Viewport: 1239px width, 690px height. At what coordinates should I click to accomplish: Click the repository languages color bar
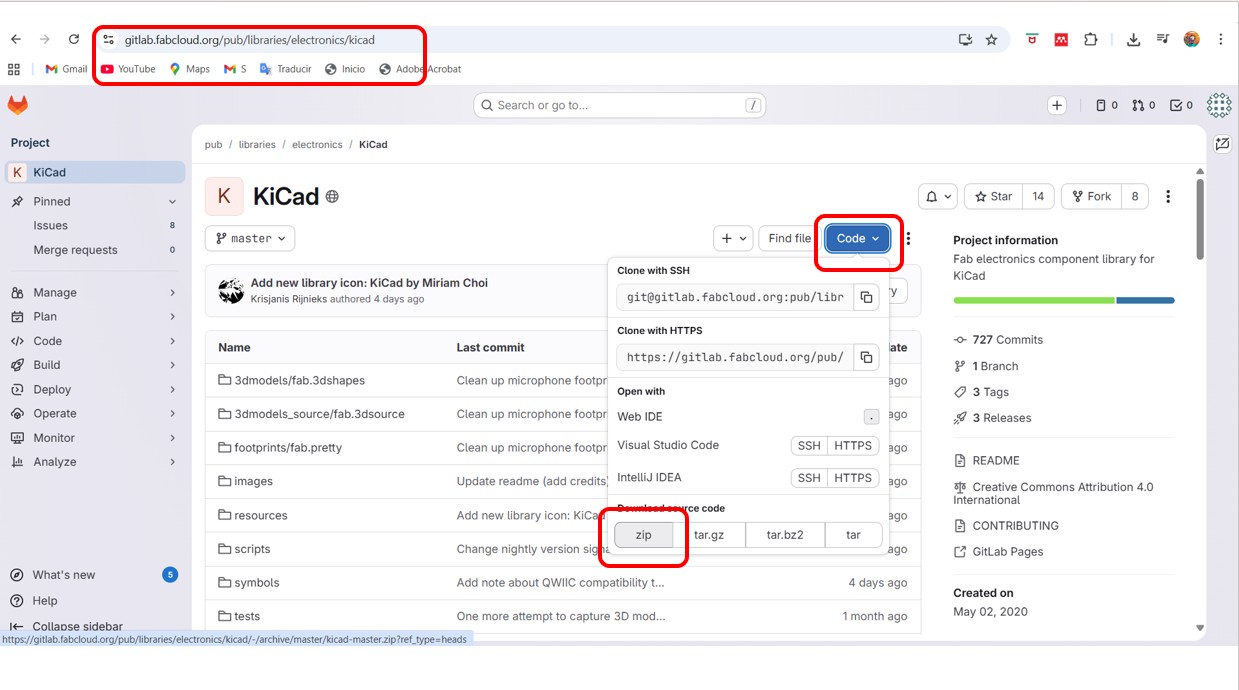click(1063, 300)
